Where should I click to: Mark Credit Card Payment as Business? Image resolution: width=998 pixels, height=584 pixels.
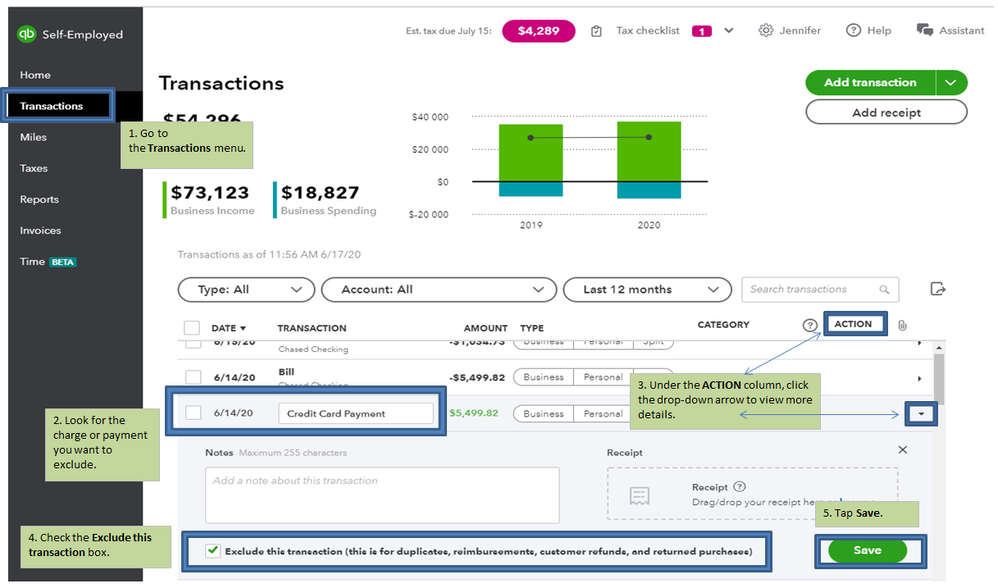[544, 414]
